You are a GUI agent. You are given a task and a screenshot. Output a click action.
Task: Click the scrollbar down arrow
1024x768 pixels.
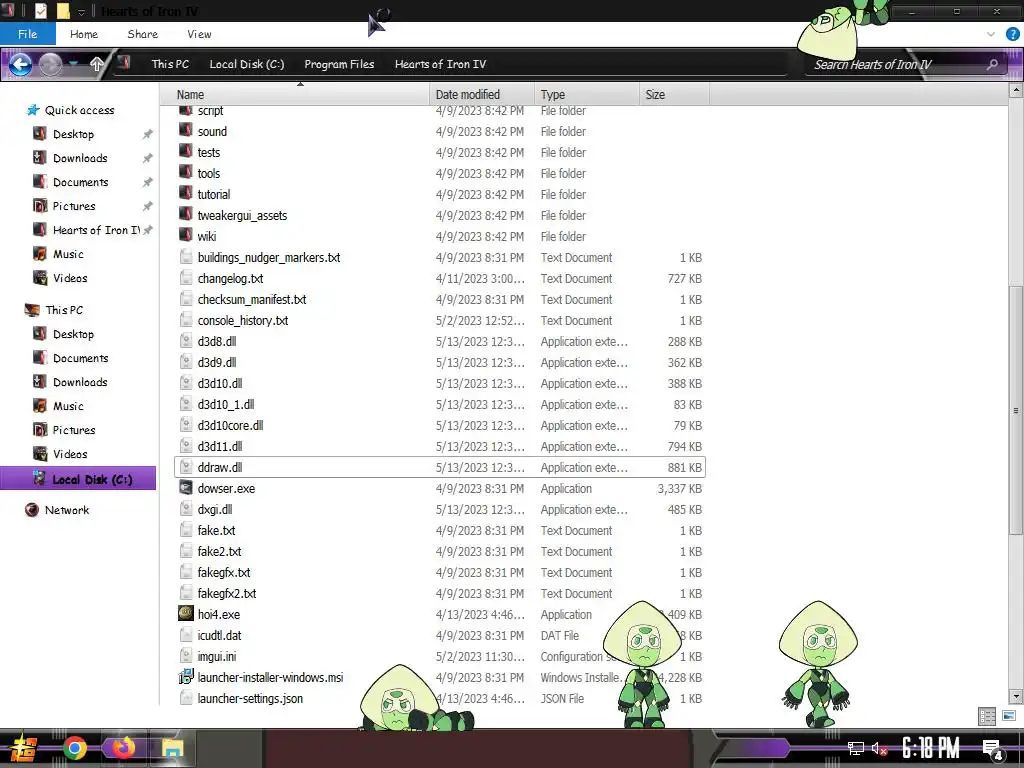coord(1016,697)
